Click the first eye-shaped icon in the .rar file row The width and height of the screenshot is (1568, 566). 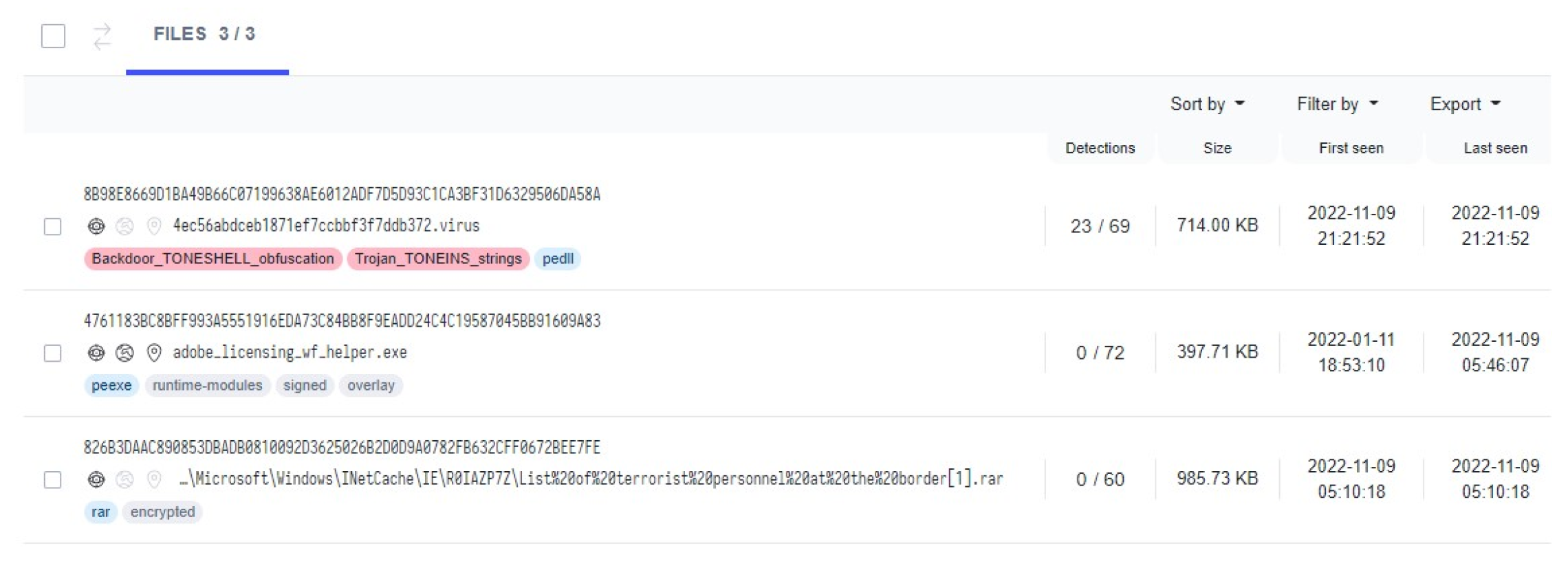click(96, 479)
